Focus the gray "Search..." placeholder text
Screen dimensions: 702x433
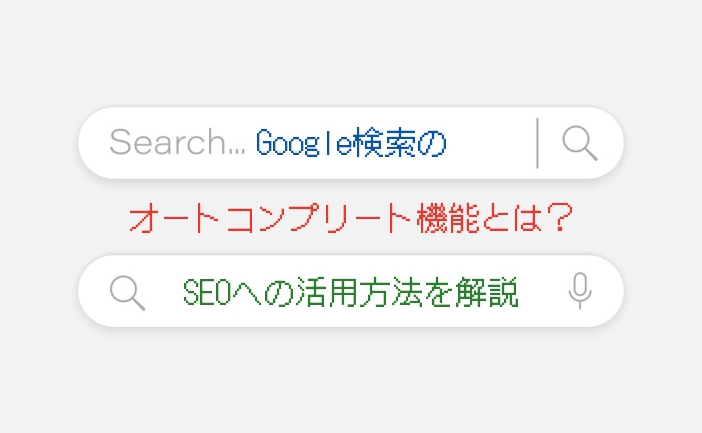pos(177,143)
